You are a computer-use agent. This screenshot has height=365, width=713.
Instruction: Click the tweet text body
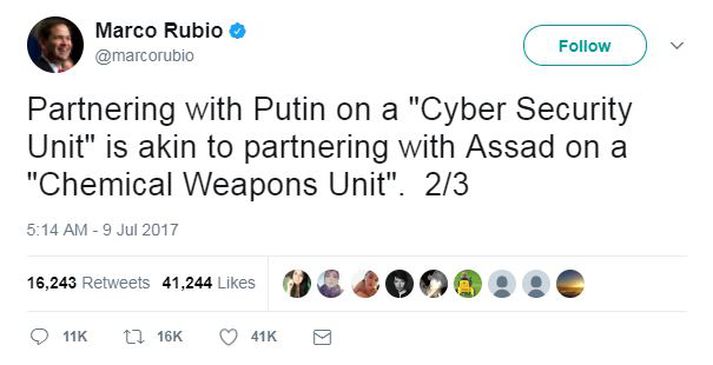click(x=330, y=147)
